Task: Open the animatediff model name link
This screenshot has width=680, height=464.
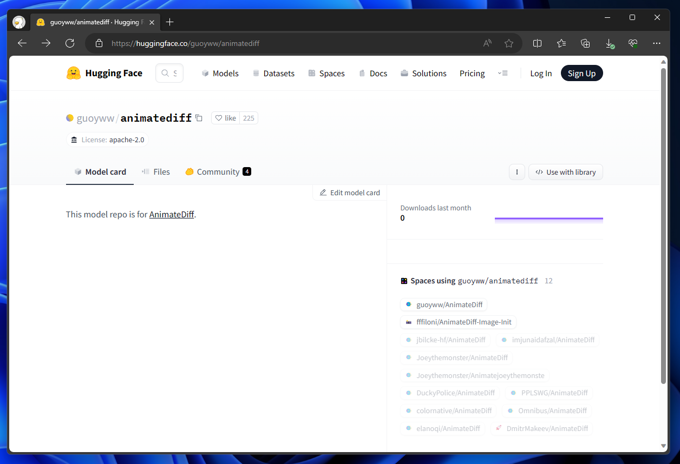Action: (156, 118)
